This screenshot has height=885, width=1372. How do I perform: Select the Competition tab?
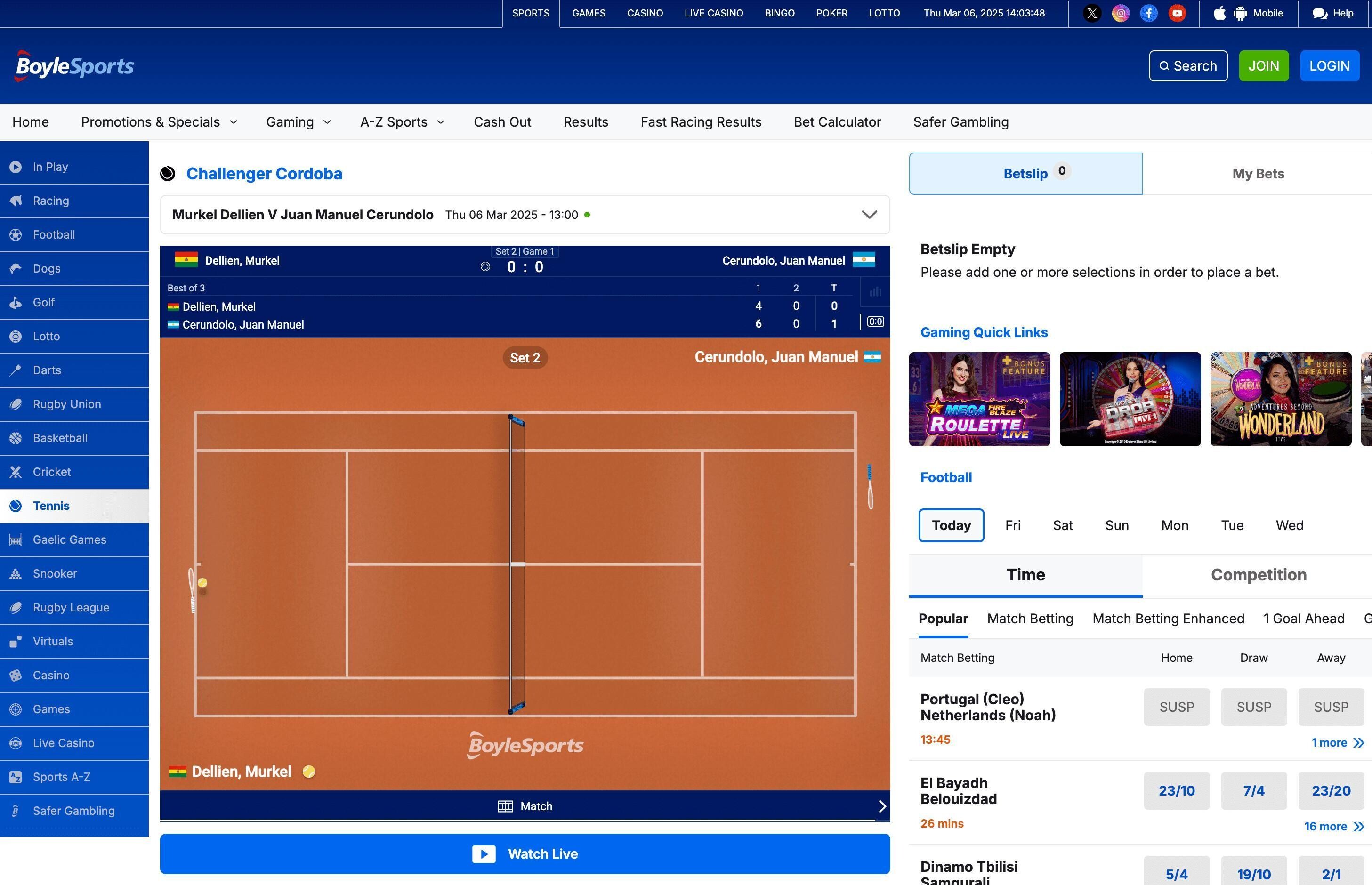click(1258, 575)
